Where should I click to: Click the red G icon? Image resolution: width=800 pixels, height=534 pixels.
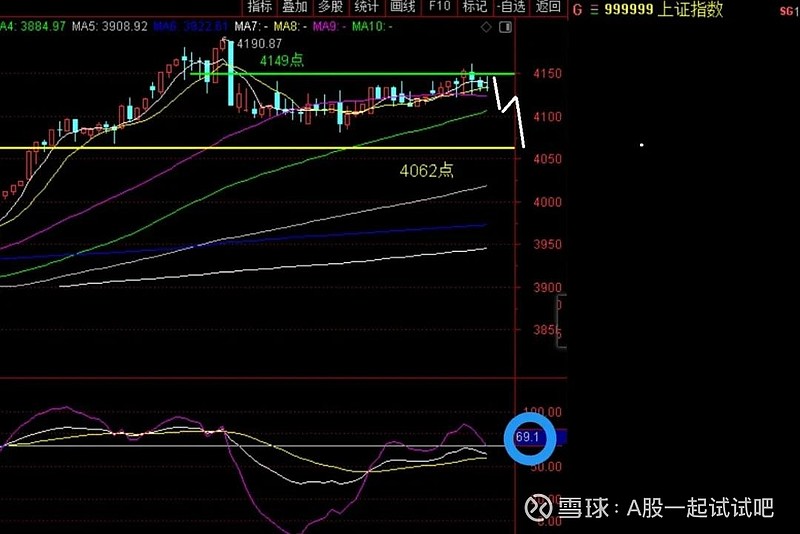coord(577,10)
